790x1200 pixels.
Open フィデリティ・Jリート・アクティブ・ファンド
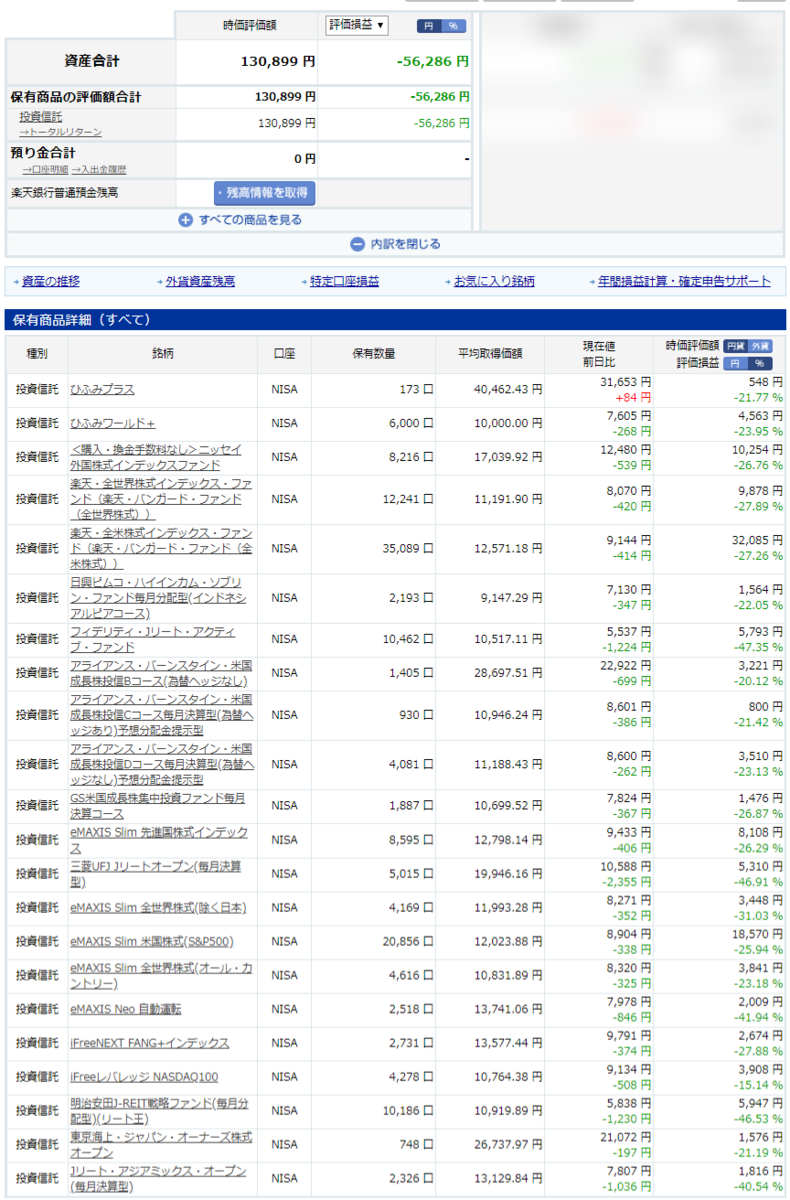point(153,639)
